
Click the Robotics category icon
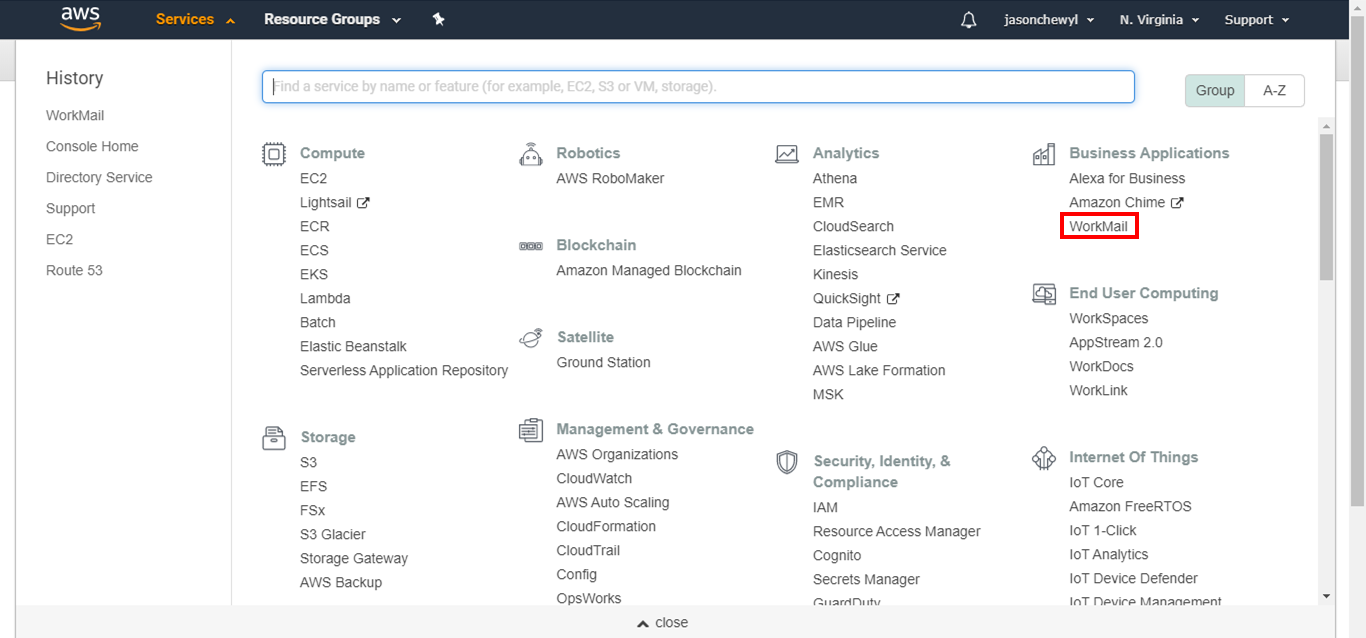pyautogui.click(x=531, y=154)
